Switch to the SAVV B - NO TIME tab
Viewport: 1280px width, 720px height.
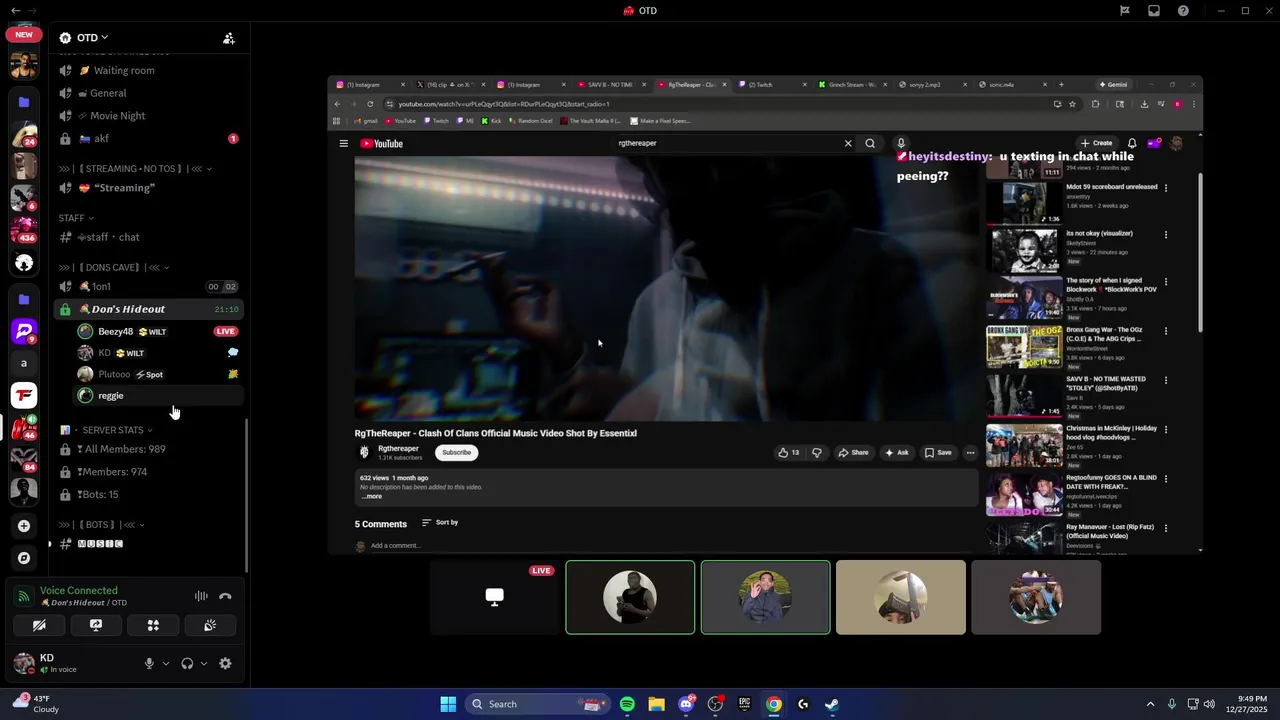coord(611,85)
